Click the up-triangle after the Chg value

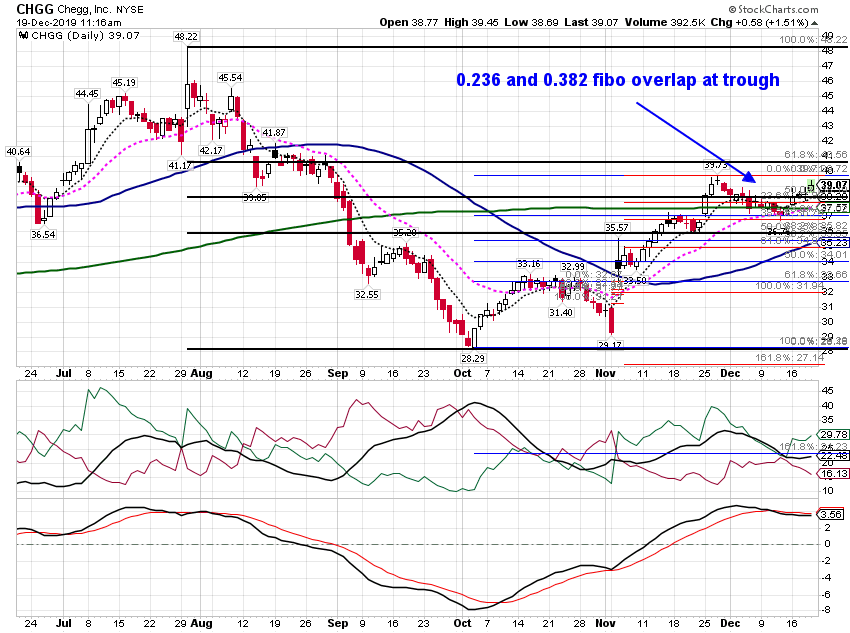coord(814,23)
